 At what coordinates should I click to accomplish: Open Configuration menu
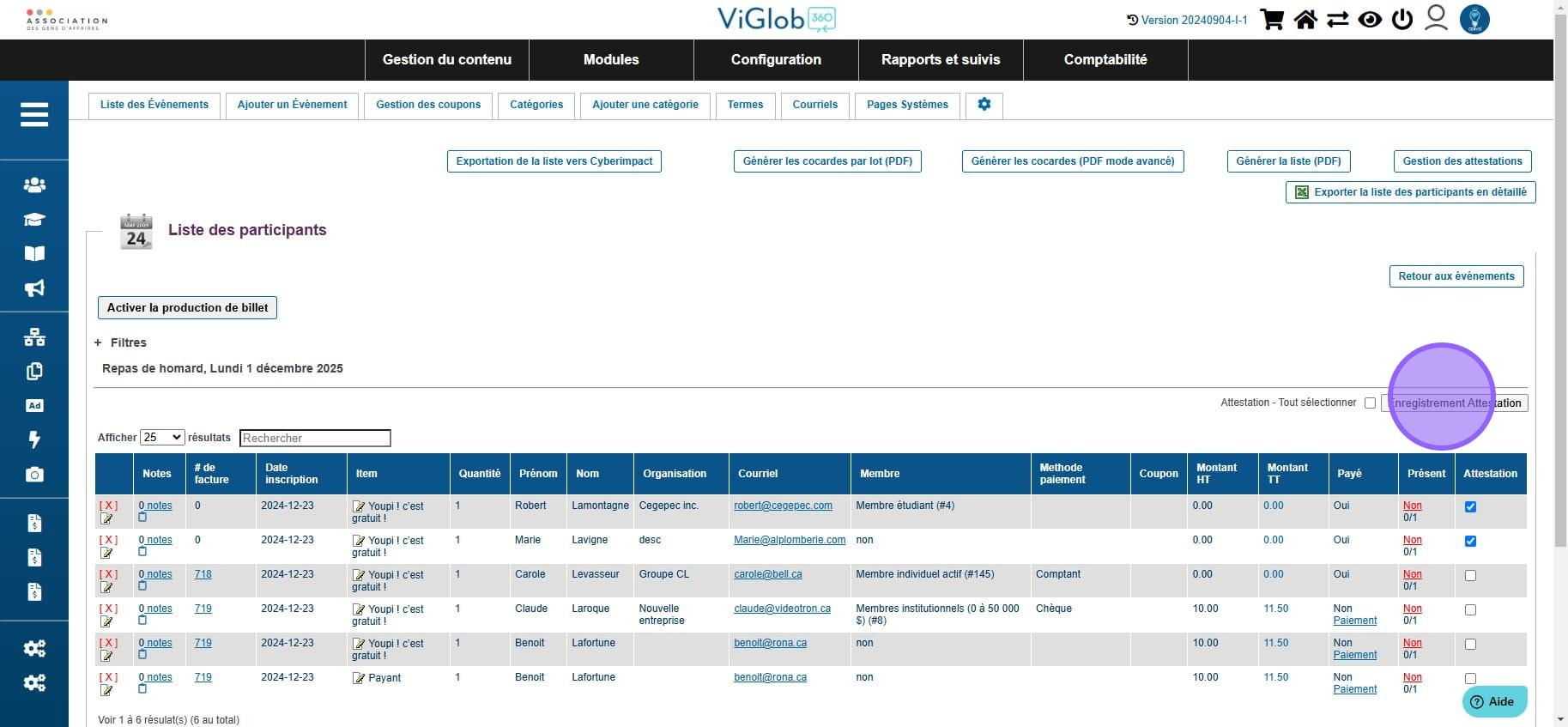[776, 60]
